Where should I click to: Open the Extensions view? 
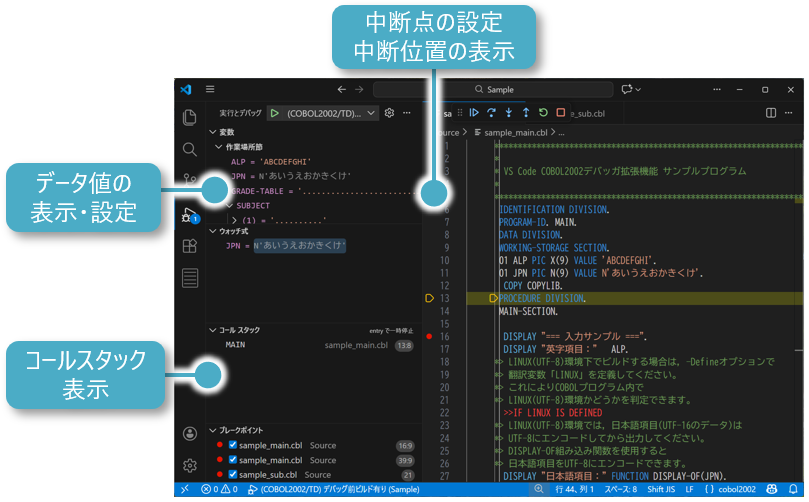tap(190, 246)
